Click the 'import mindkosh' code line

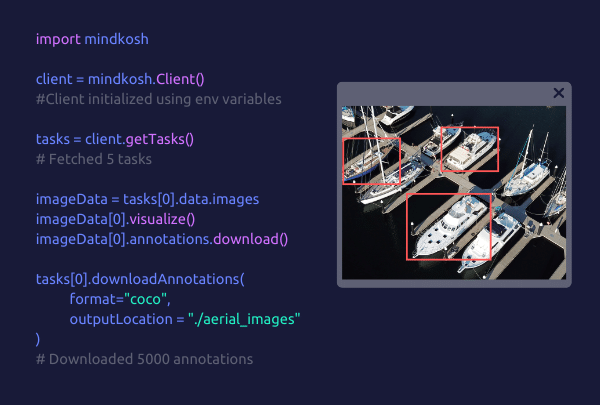click(92, 39)
